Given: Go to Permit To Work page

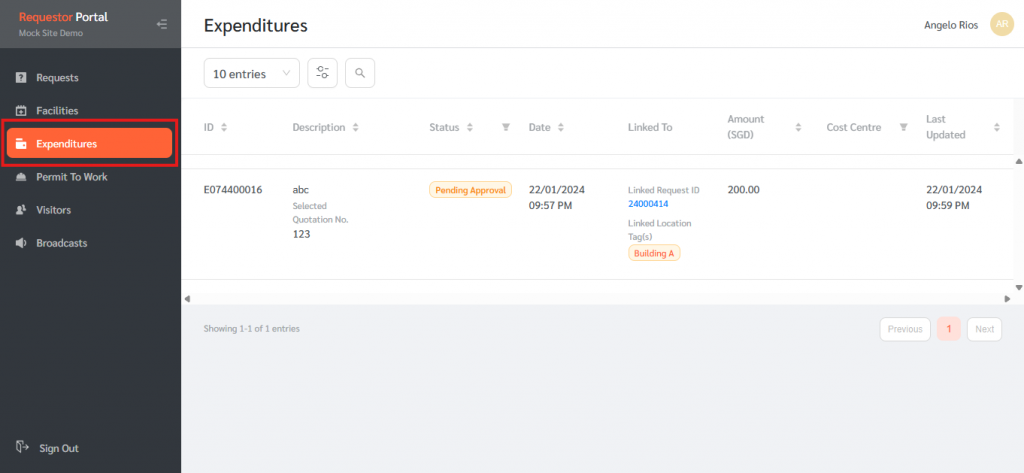Looking at the screenshot, I should click(71, 177).
